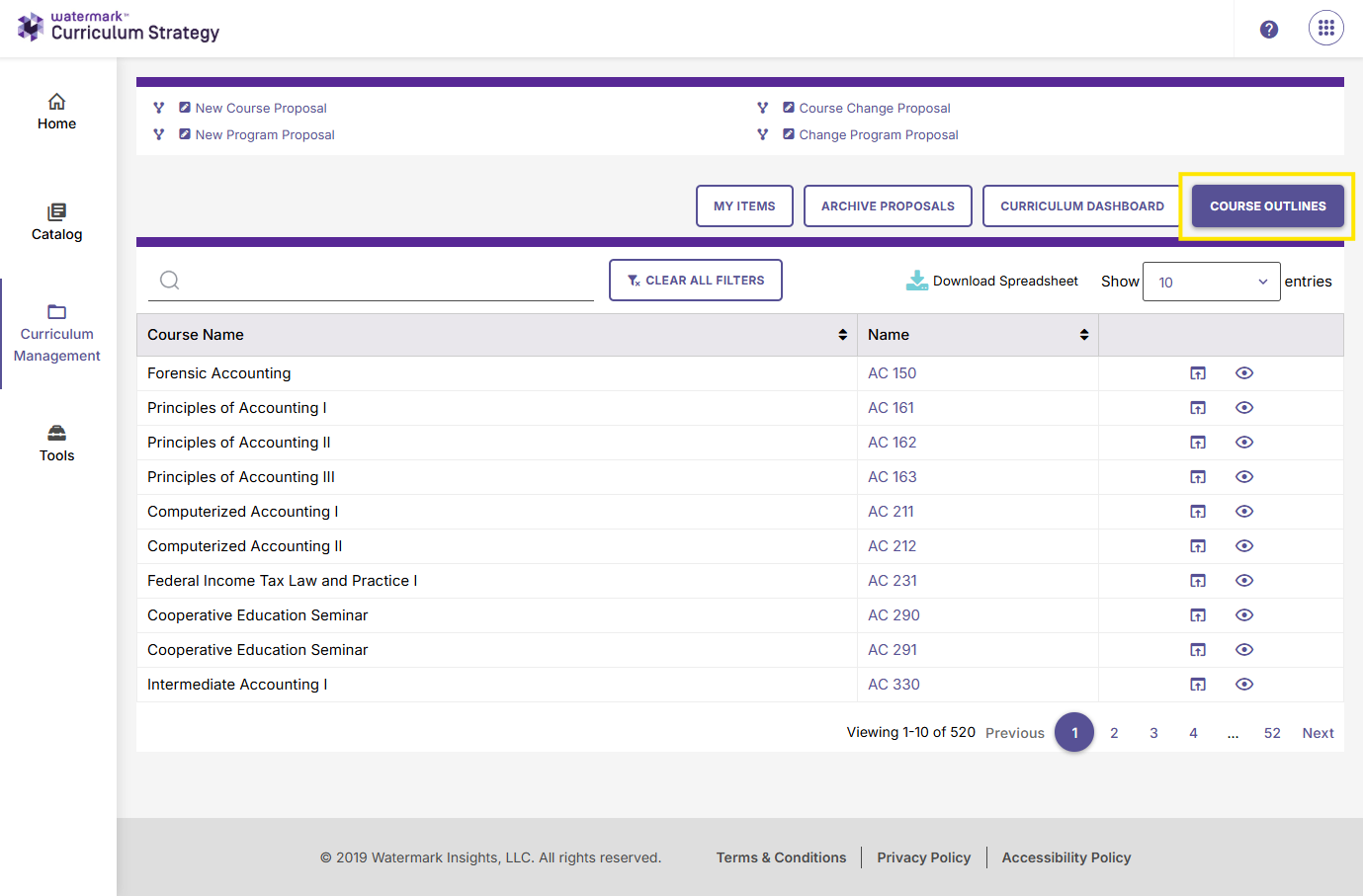
Task: Open outline icon for AC 211
Action: click(1198, 512)
